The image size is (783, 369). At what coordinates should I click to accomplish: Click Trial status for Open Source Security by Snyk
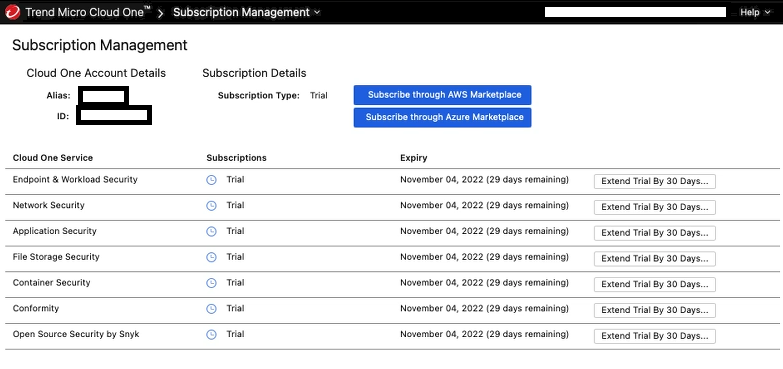235,334
